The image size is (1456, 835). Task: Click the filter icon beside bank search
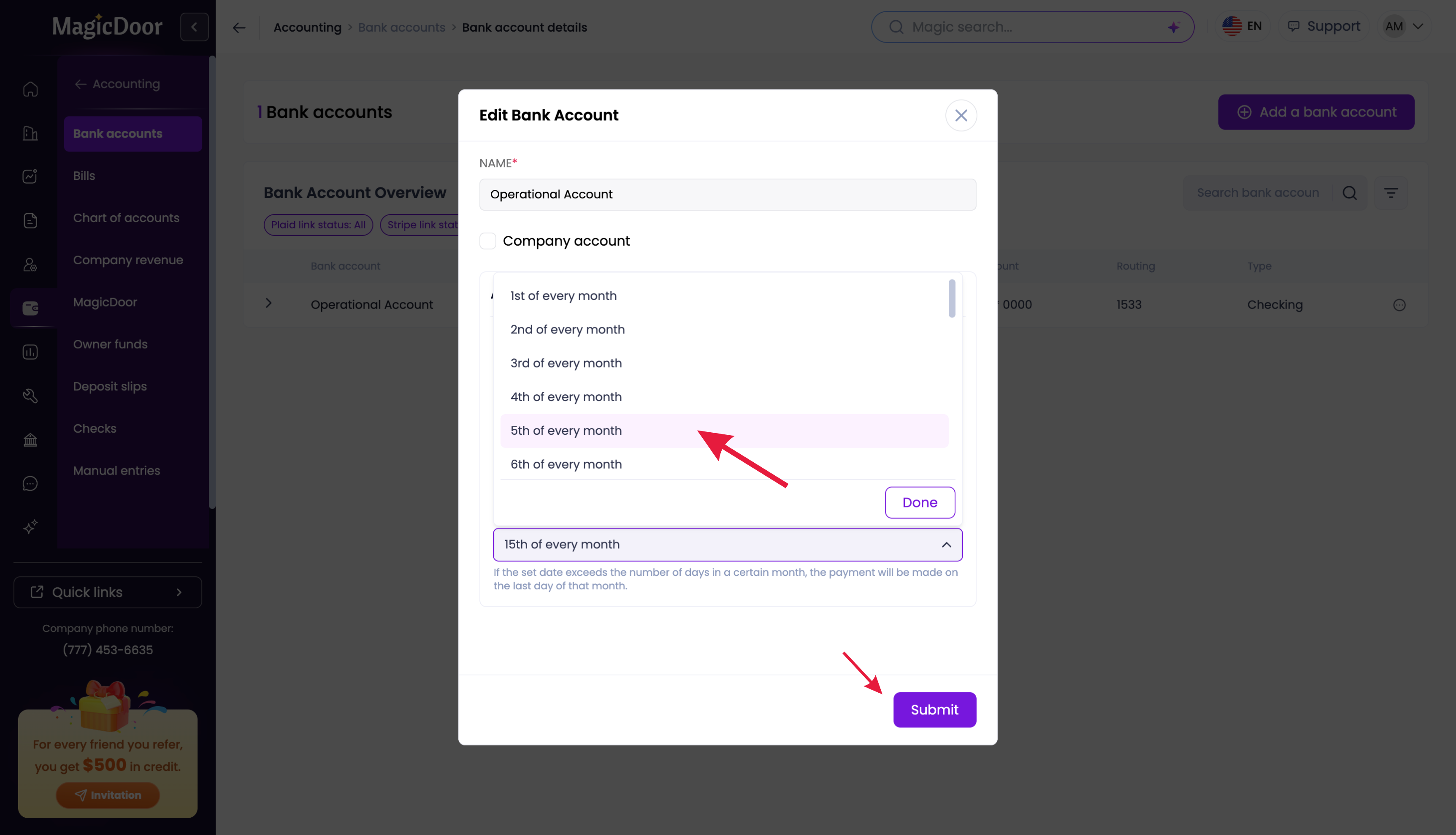pos(1391,192)
